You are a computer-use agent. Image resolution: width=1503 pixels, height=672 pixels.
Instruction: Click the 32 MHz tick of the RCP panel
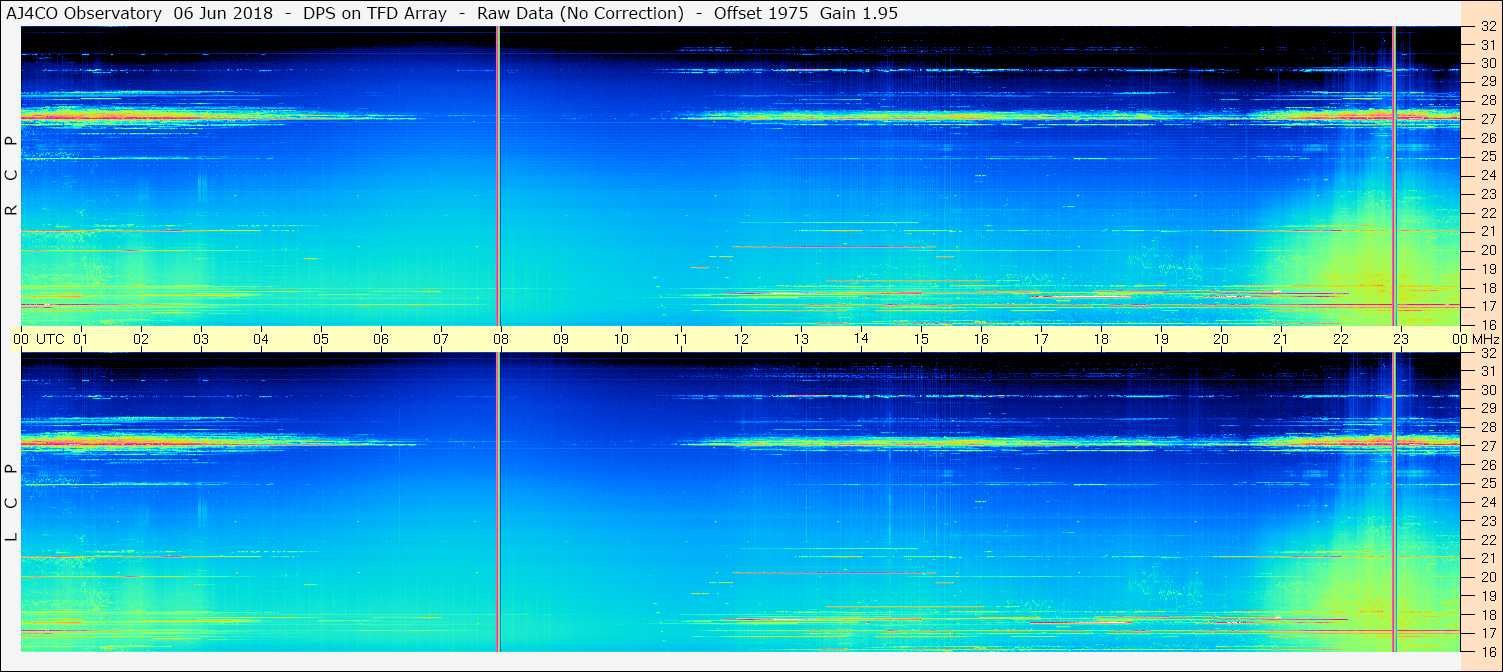pyautogui.click(x=1487, y=27)
